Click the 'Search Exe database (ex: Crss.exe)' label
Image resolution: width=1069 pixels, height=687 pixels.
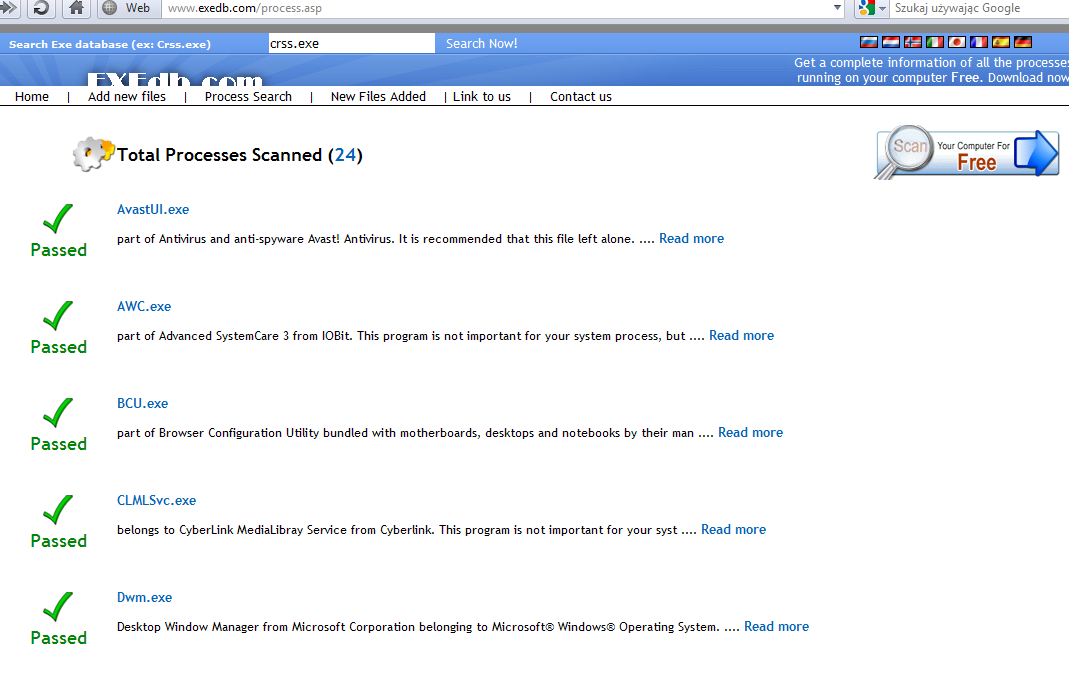110,44
